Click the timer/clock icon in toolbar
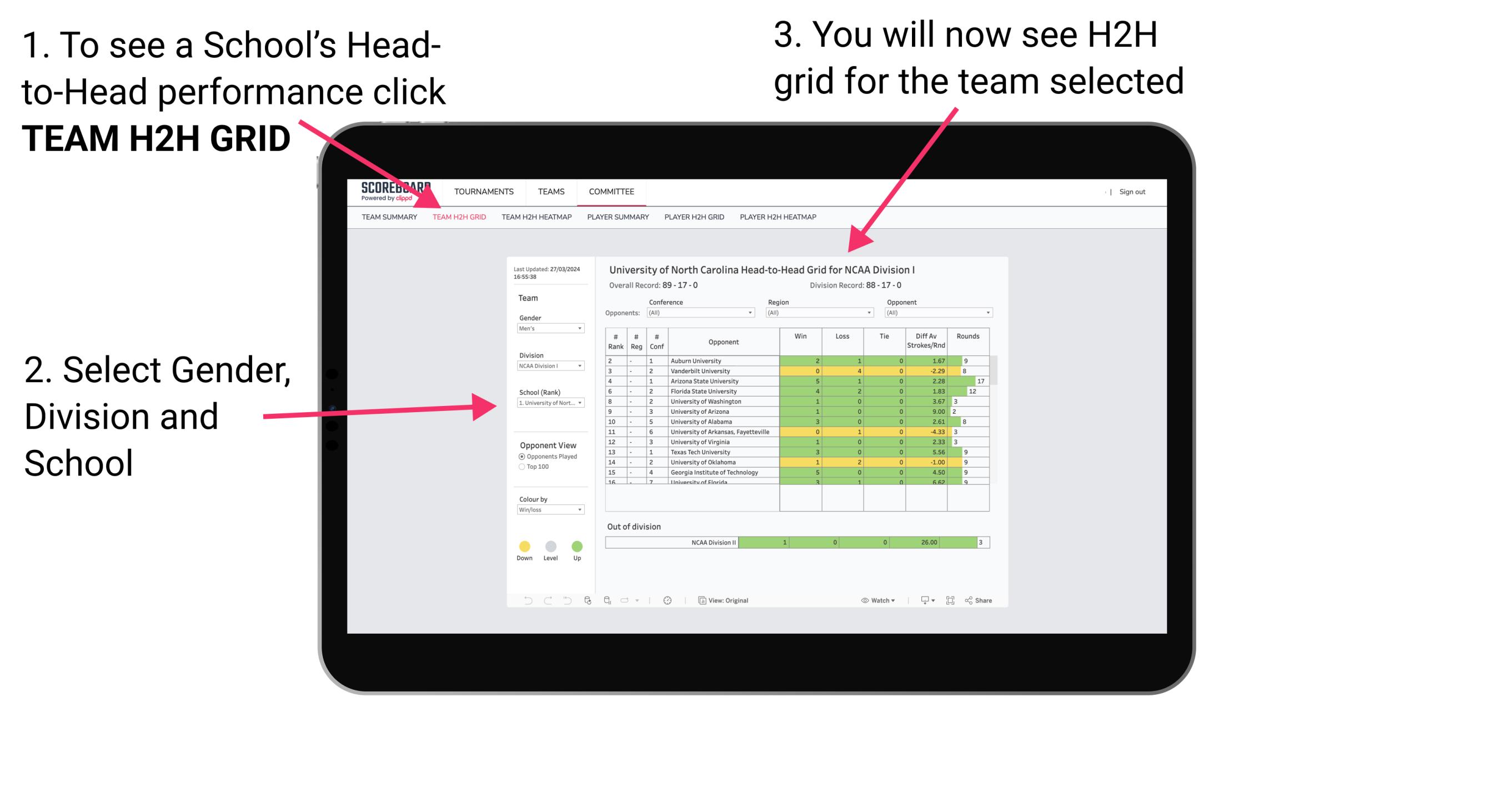 coord(668,600)
